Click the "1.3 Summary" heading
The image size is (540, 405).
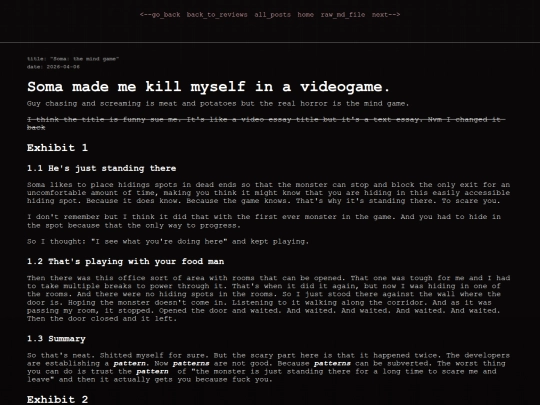pyautogui.click(x=56, y=339)
